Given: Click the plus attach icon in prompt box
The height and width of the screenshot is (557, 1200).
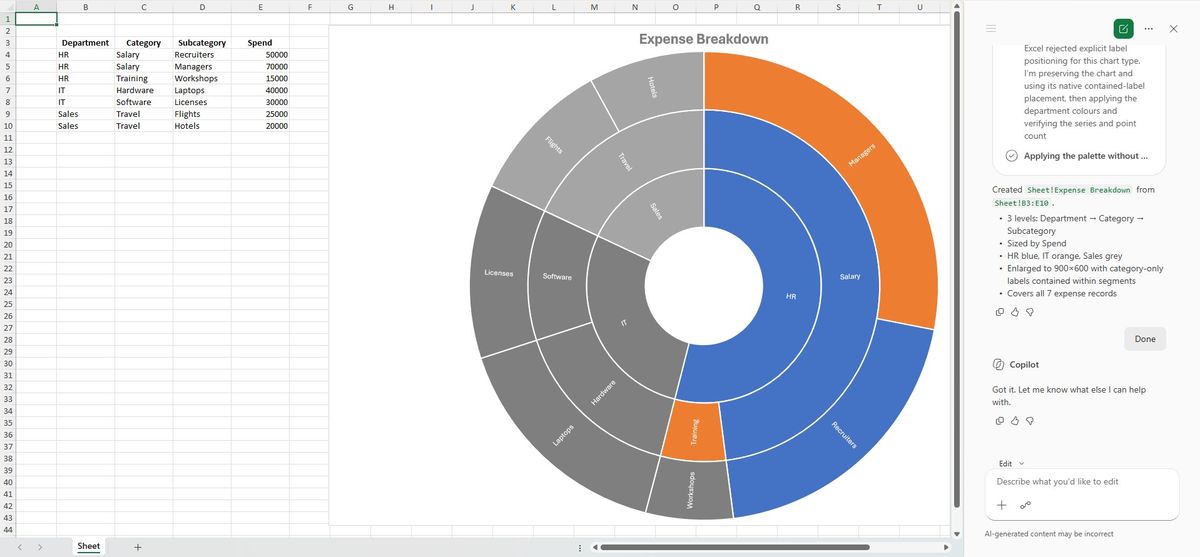Looking at the screenshot, I should point(1001,504).
